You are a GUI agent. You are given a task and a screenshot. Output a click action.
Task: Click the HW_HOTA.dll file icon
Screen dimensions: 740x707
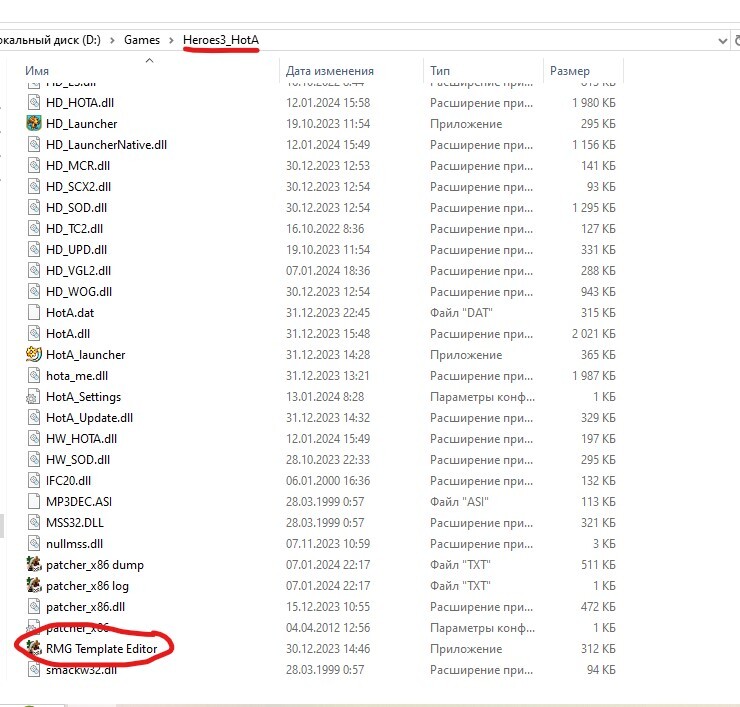34,438
